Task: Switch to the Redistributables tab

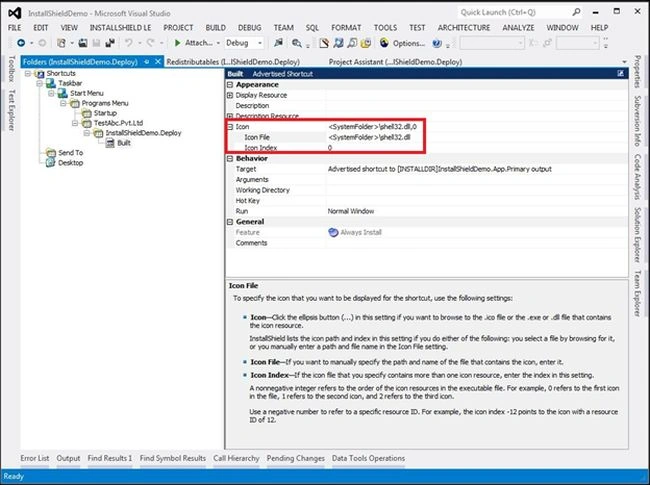Action: click(233, 62)
